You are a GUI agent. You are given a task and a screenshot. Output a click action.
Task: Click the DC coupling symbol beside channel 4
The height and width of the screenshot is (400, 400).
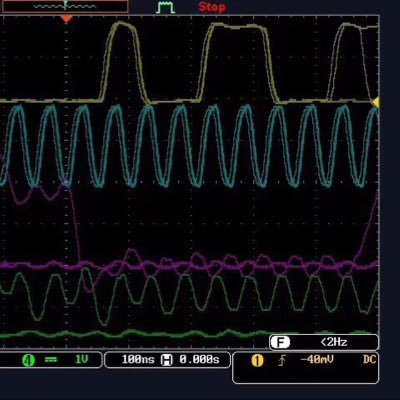(x=51, y=360)
